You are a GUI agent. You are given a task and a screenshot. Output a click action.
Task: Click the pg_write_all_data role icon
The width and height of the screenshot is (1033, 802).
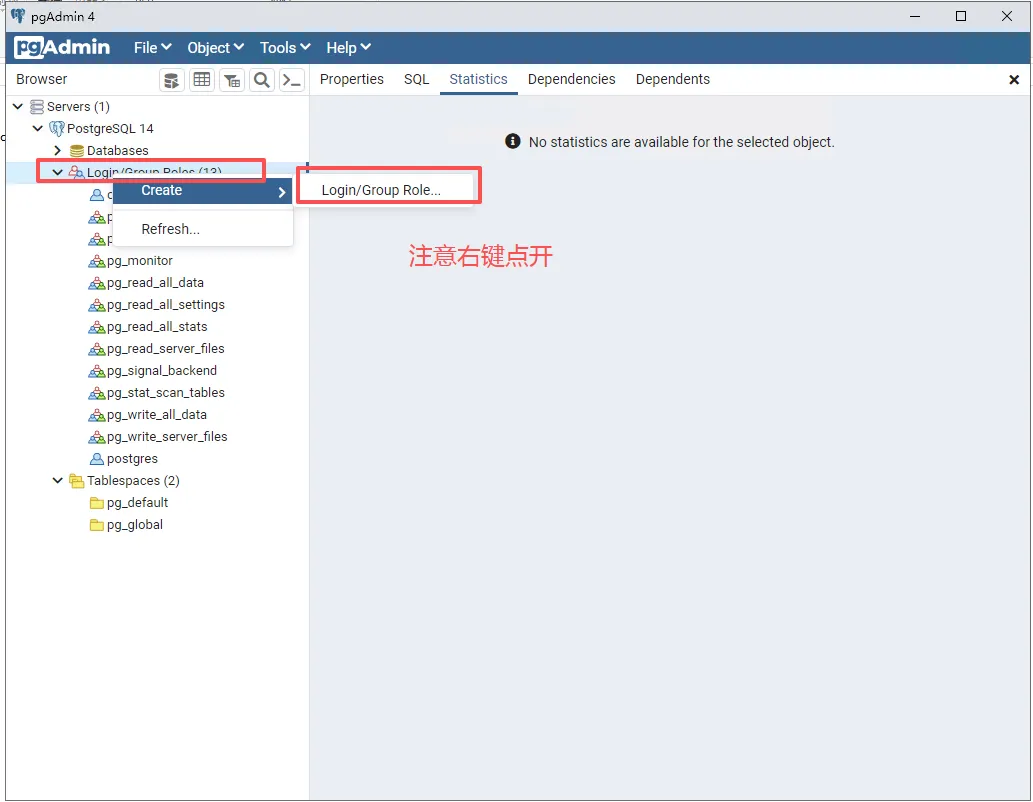(97, 415)
